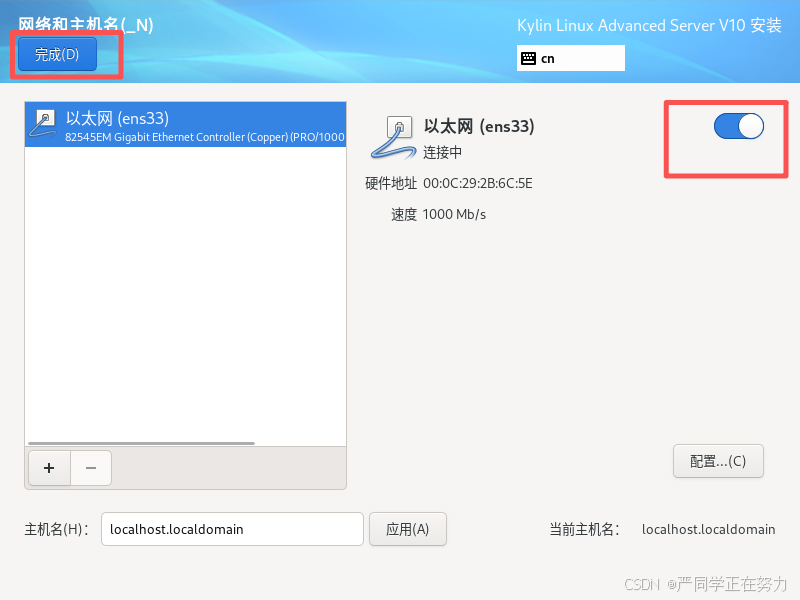Remove selected device with minus button
This screenshot has height=600, width=800.
[x=91, y=468]
